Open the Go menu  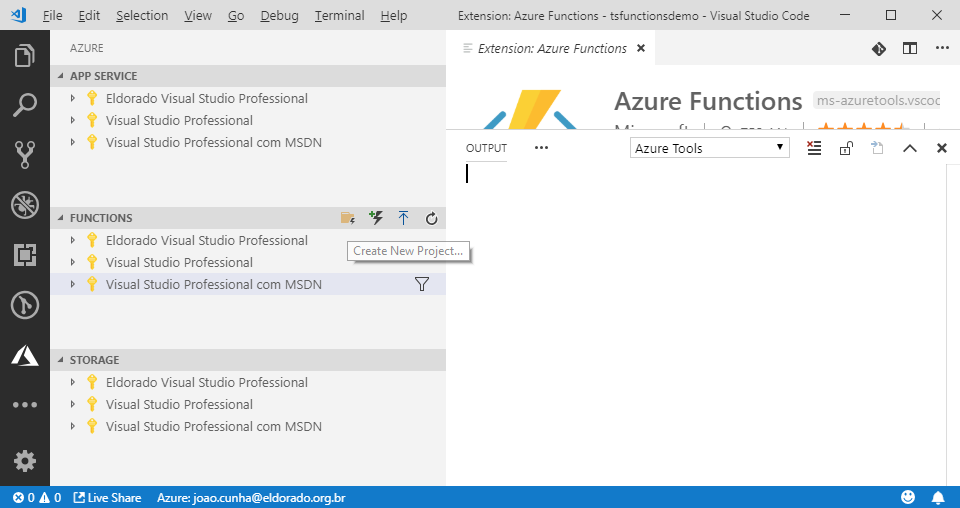click(236, 15)
